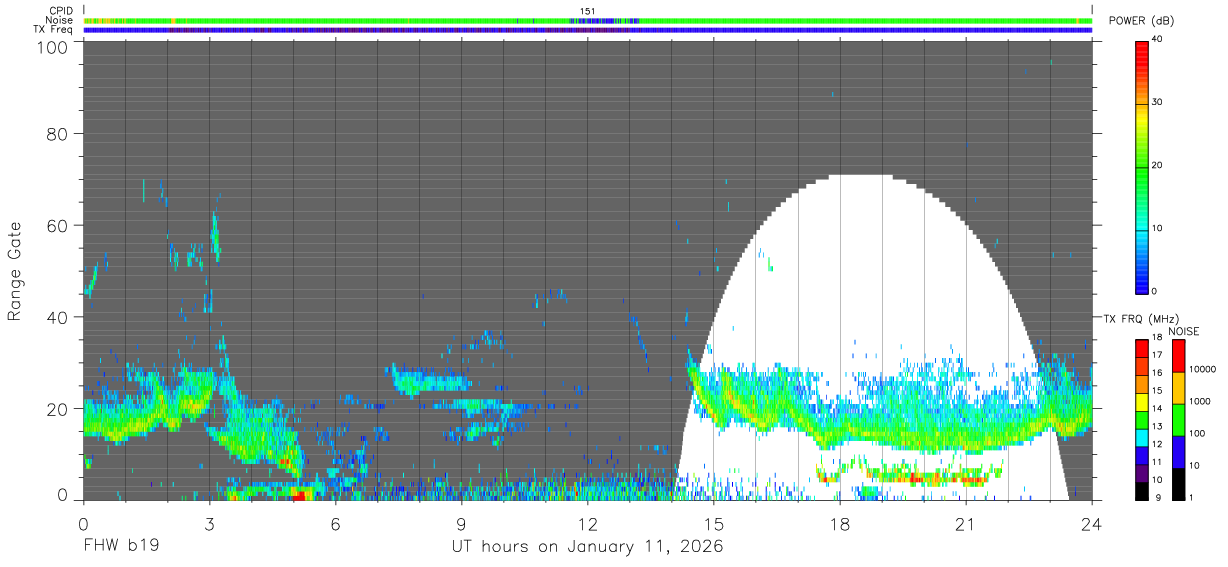Click the TX Freq row label
The image size is (1228, 567).
click(x=54, y=29)
